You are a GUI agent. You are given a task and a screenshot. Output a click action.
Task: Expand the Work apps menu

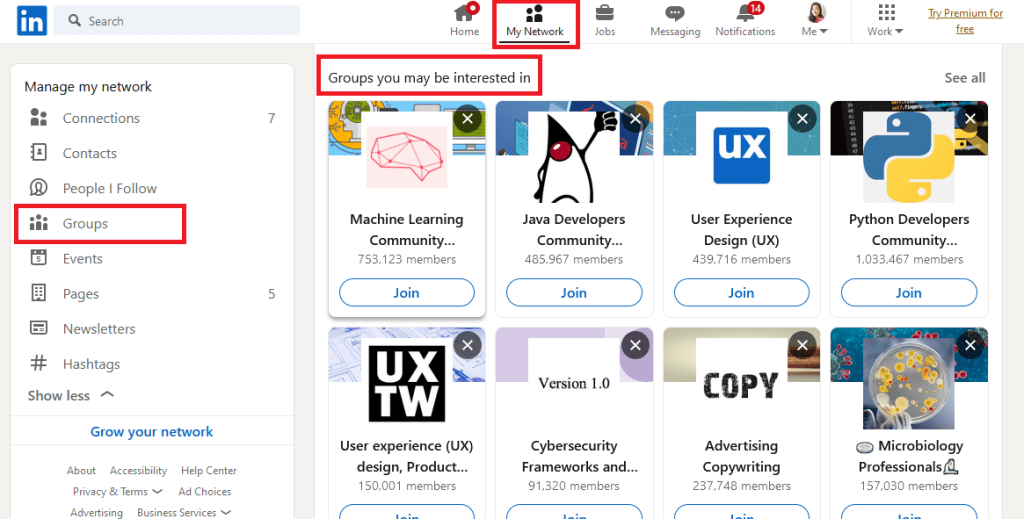coord(886,20)
